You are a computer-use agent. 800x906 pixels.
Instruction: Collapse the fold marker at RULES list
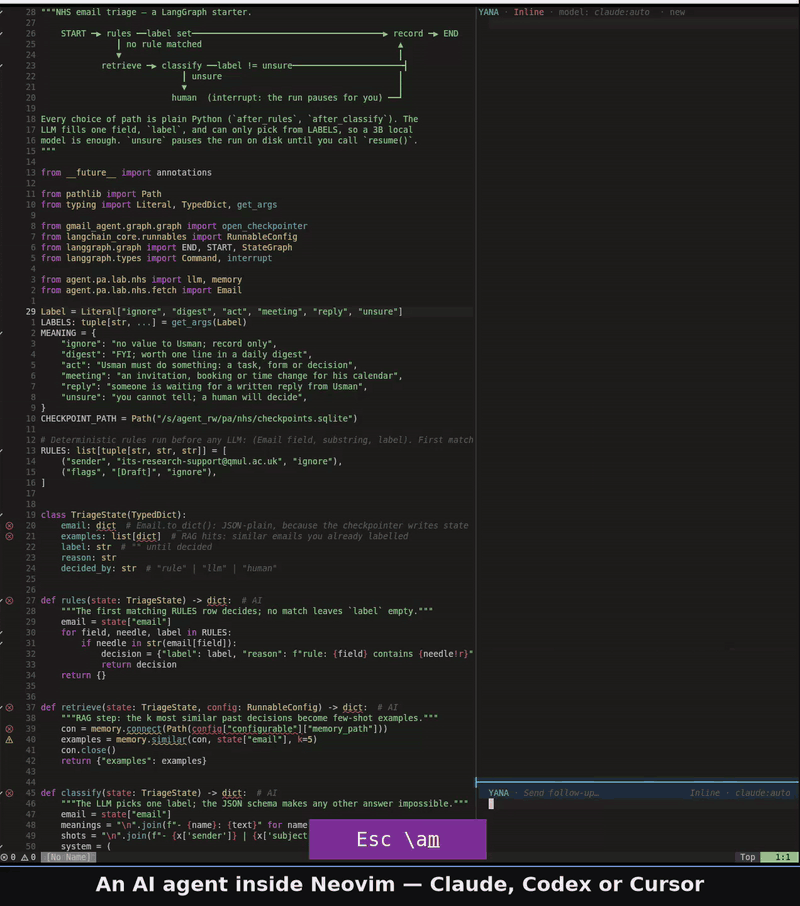2,451
